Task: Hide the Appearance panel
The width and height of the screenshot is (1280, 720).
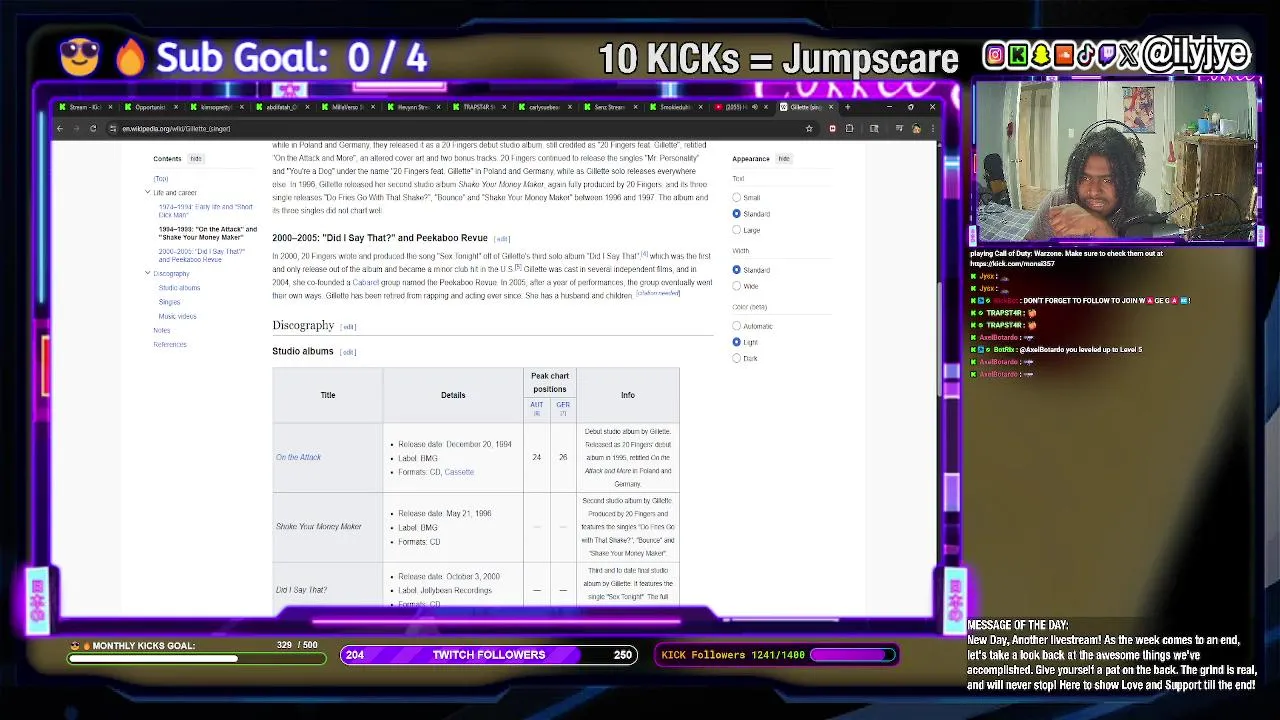Action: coord(784,159)
